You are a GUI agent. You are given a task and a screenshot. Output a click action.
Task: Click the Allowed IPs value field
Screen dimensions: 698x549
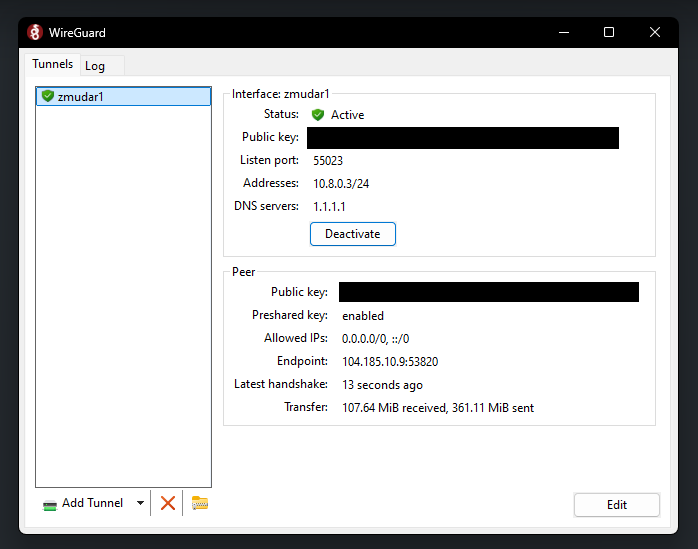pyautogui.click(x=375, y=339)
